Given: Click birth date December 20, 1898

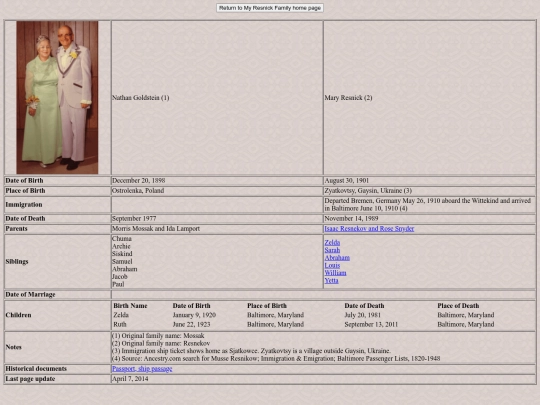Looking at the screenshot, I should click(x=138, y=180).
